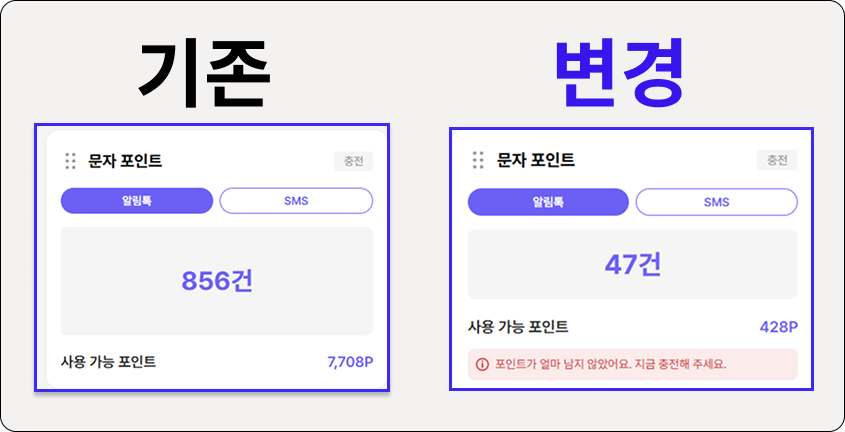Switch to SMS tab in 변경 card
Viewport: 845px width, 432px height.
[716, 202]
